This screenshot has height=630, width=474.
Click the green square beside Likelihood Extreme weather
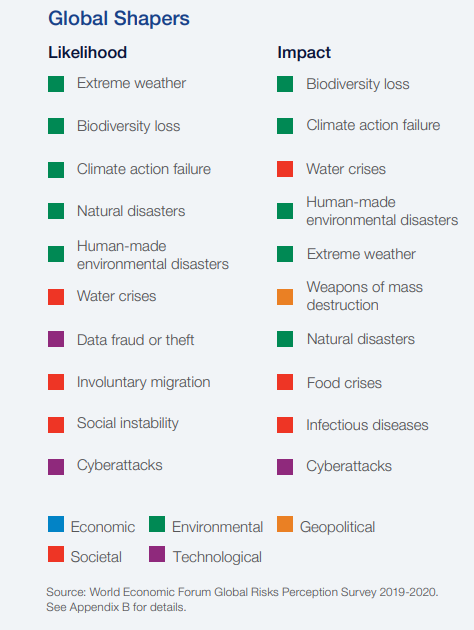(56, 84)
